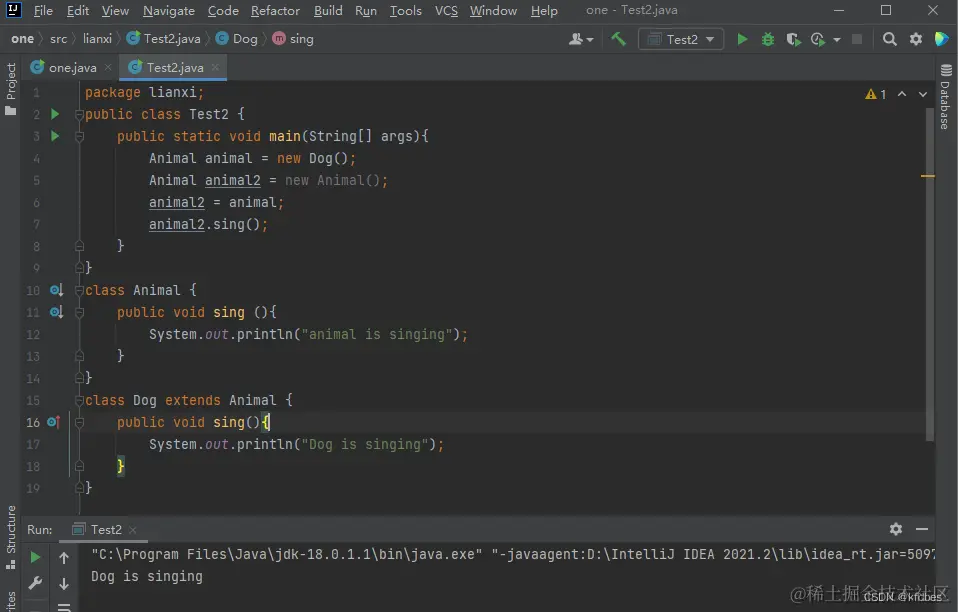Open the Window menu
This screenshot has height=612, width=958.
pos(493,10)
